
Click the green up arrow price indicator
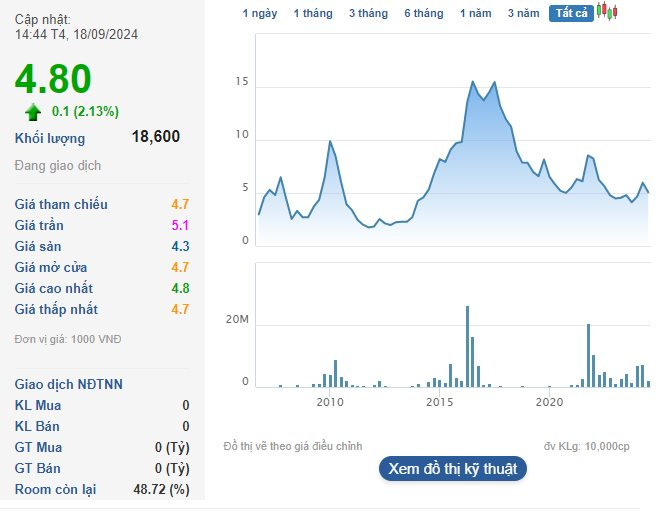[x=33, y=111]
